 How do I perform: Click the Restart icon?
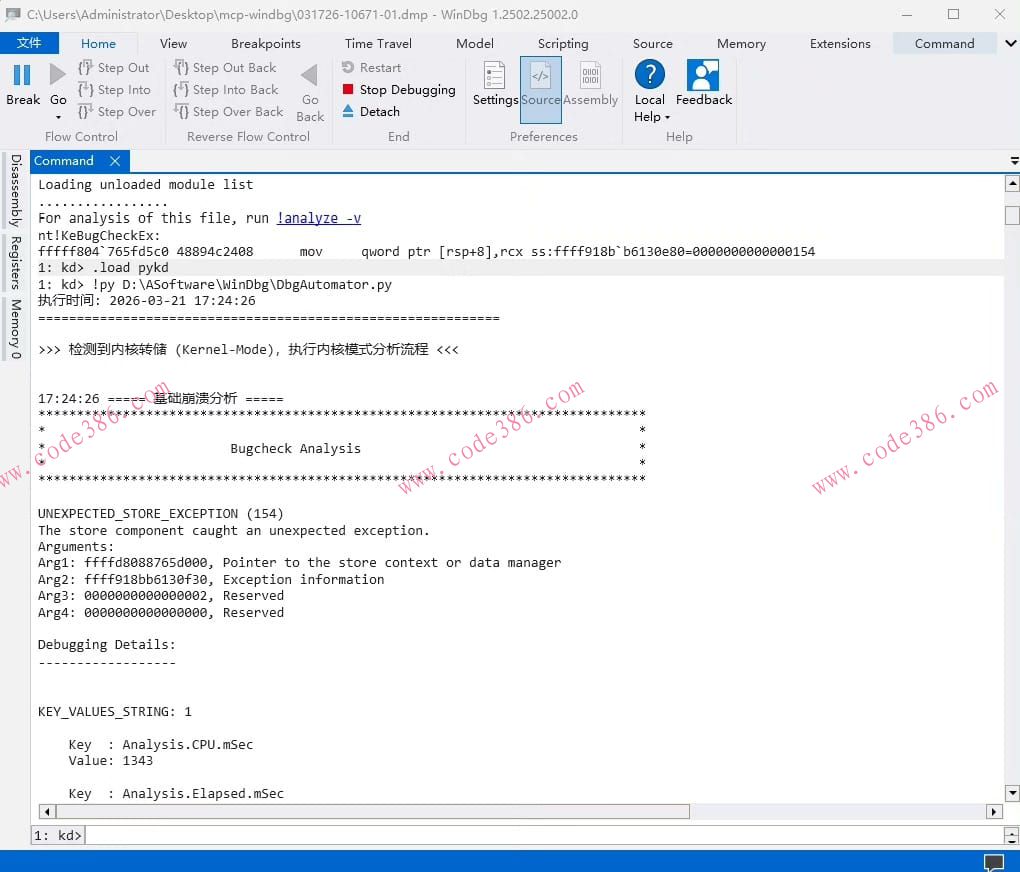point(348,68)
